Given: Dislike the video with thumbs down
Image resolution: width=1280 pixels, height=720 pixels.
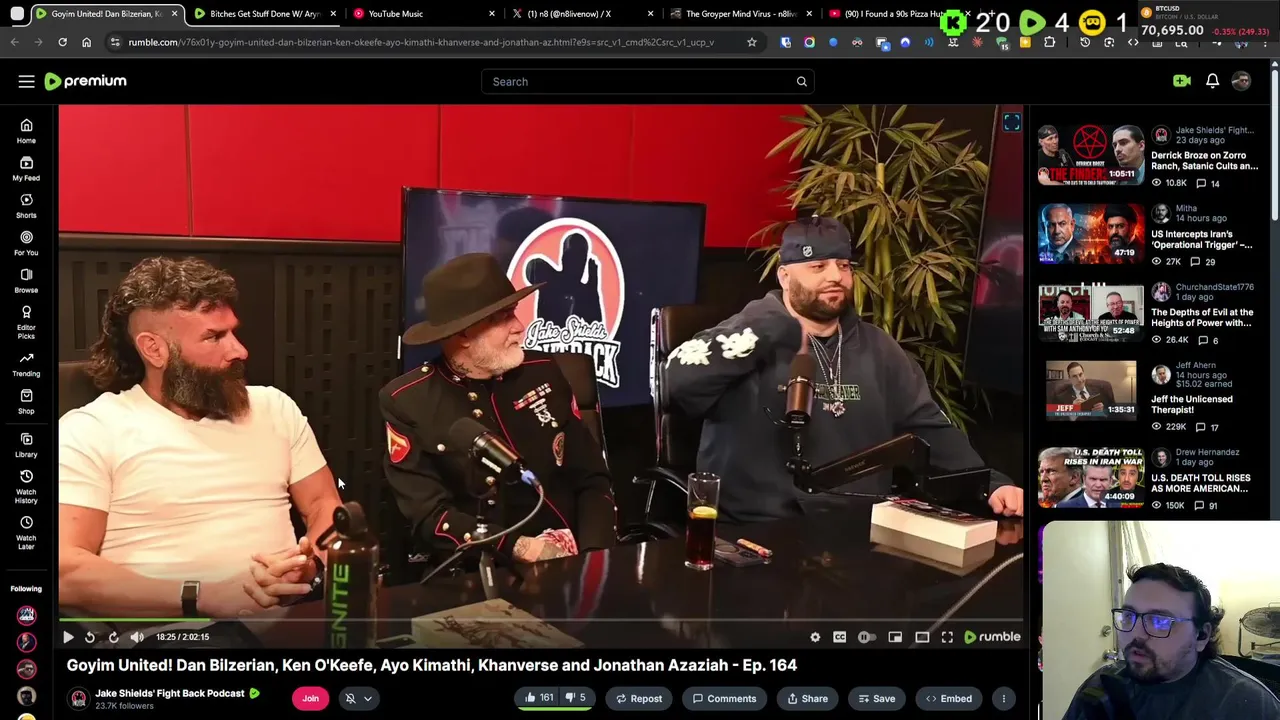Looking at the screenshot, I should 576,698.
